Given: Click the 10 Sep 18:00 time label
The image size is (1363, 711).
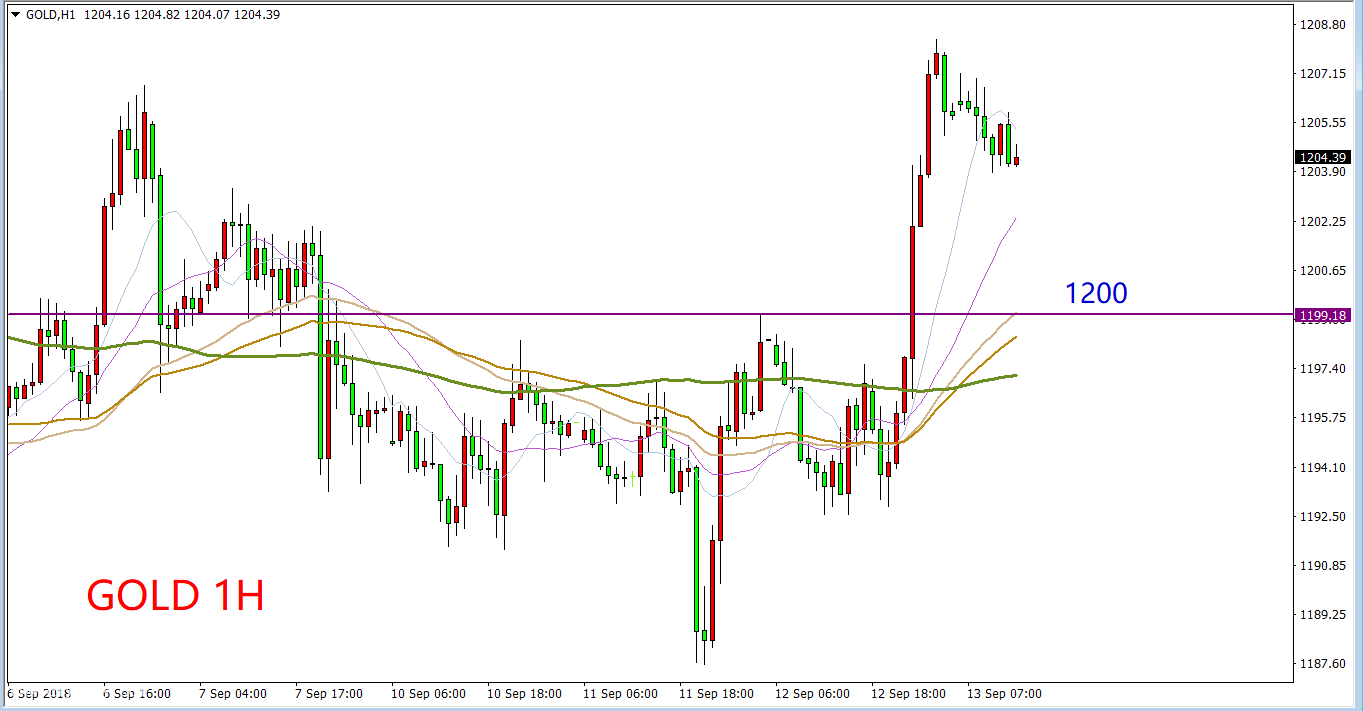Looking at the screenshot, I should click(x=525, y=693).
